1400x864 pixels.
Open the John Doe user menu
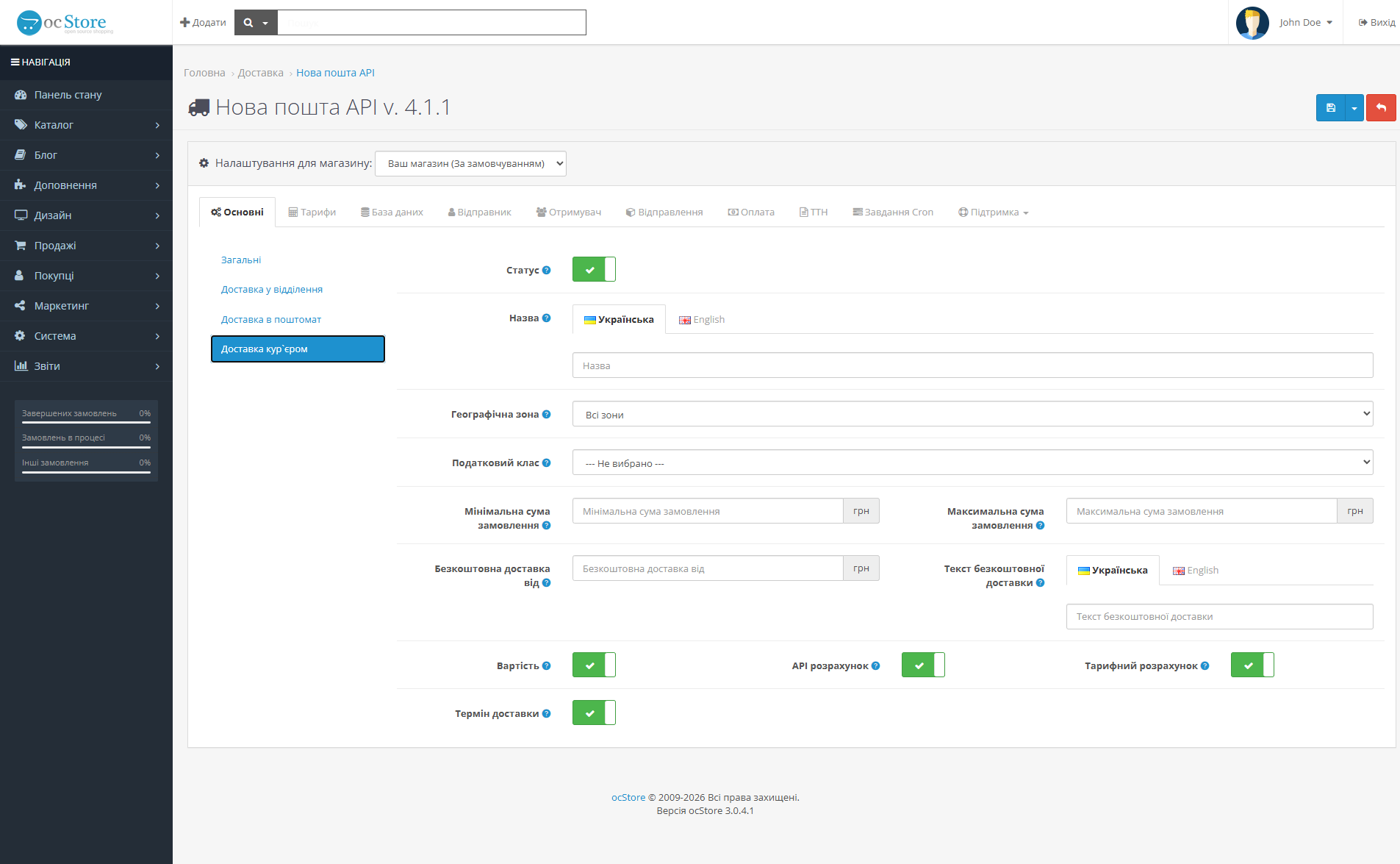[1305, 23]
